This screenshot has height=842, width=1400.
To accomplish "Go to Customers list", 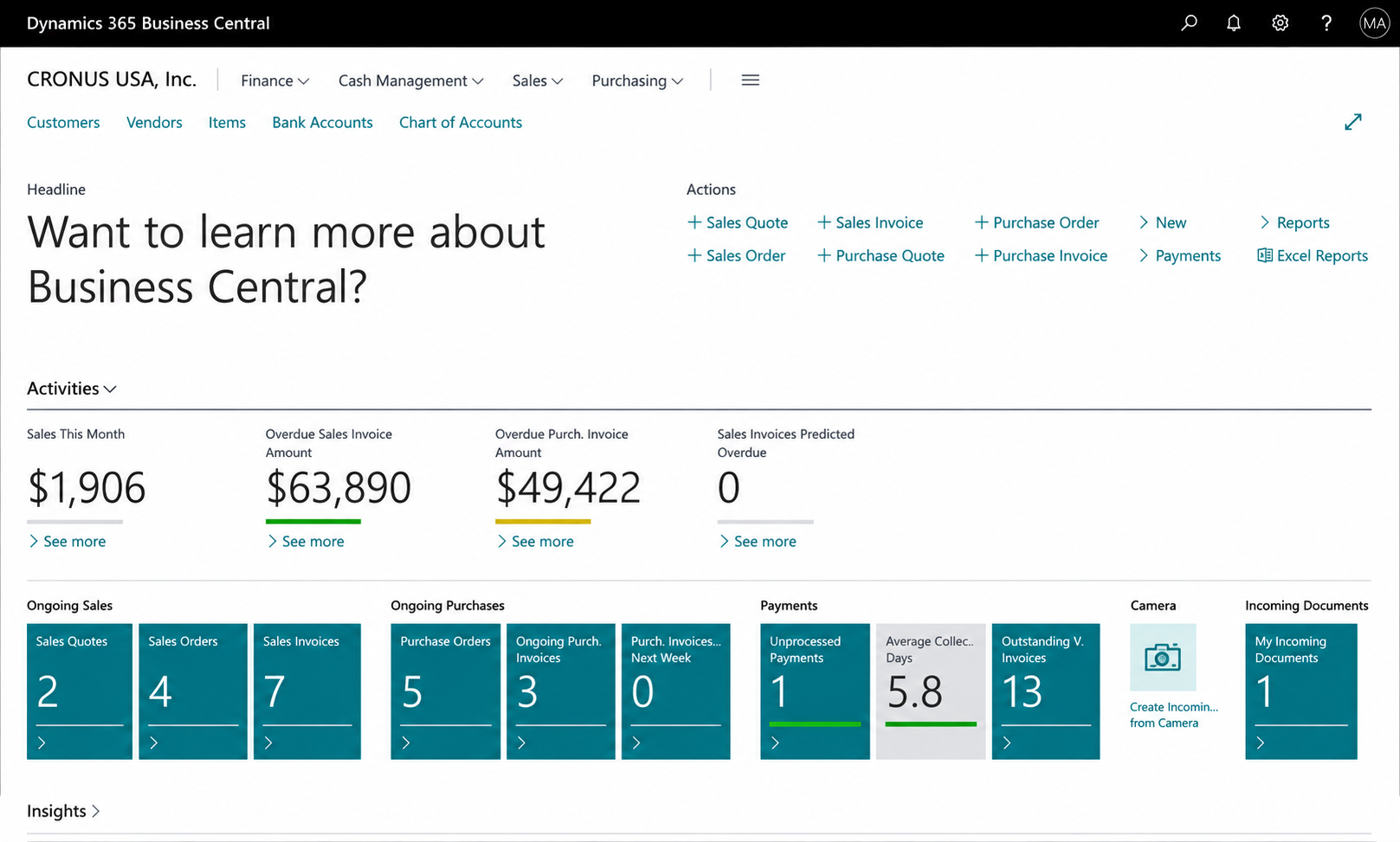I will pyautogui.click(x=63, y=122).
